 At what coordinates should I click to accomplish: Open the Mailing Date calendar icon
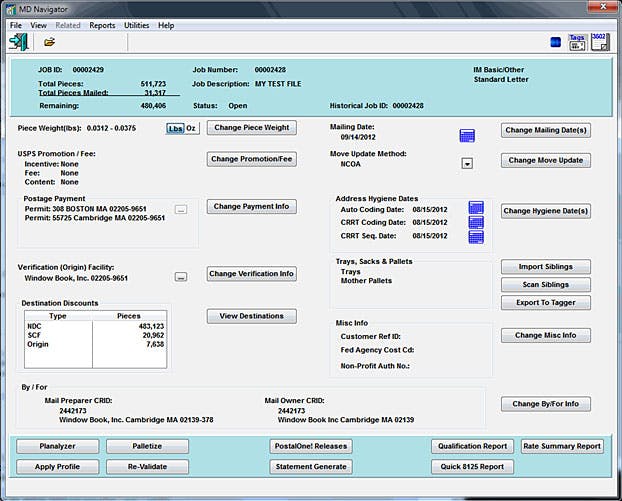click(x=466, y=136)
